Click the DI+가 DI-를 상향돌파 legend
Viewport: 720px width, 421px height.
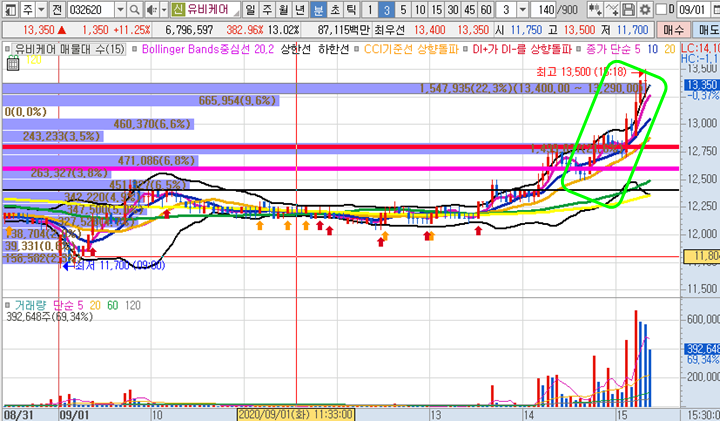coord(522,49)
